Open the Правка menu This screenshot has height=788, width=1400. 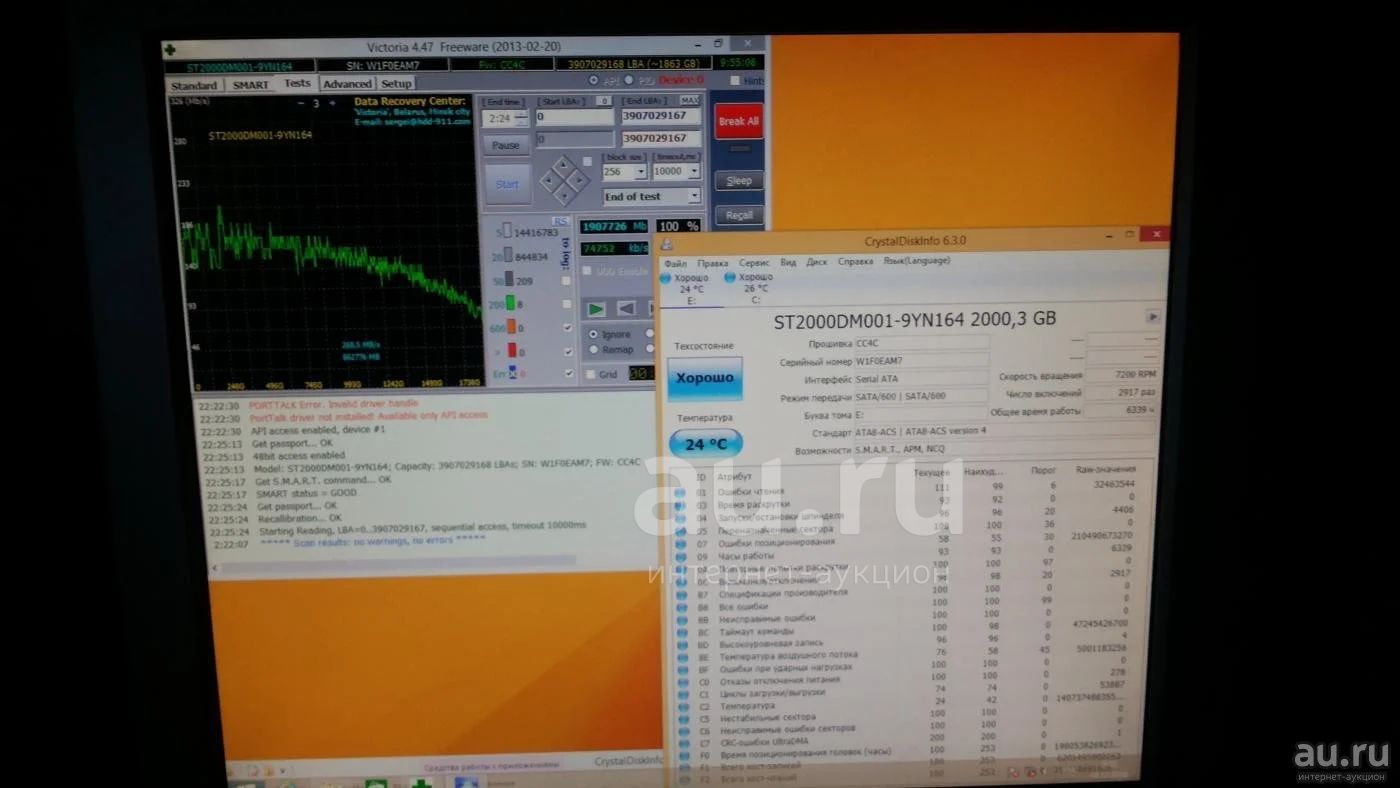tap(713, 264)
